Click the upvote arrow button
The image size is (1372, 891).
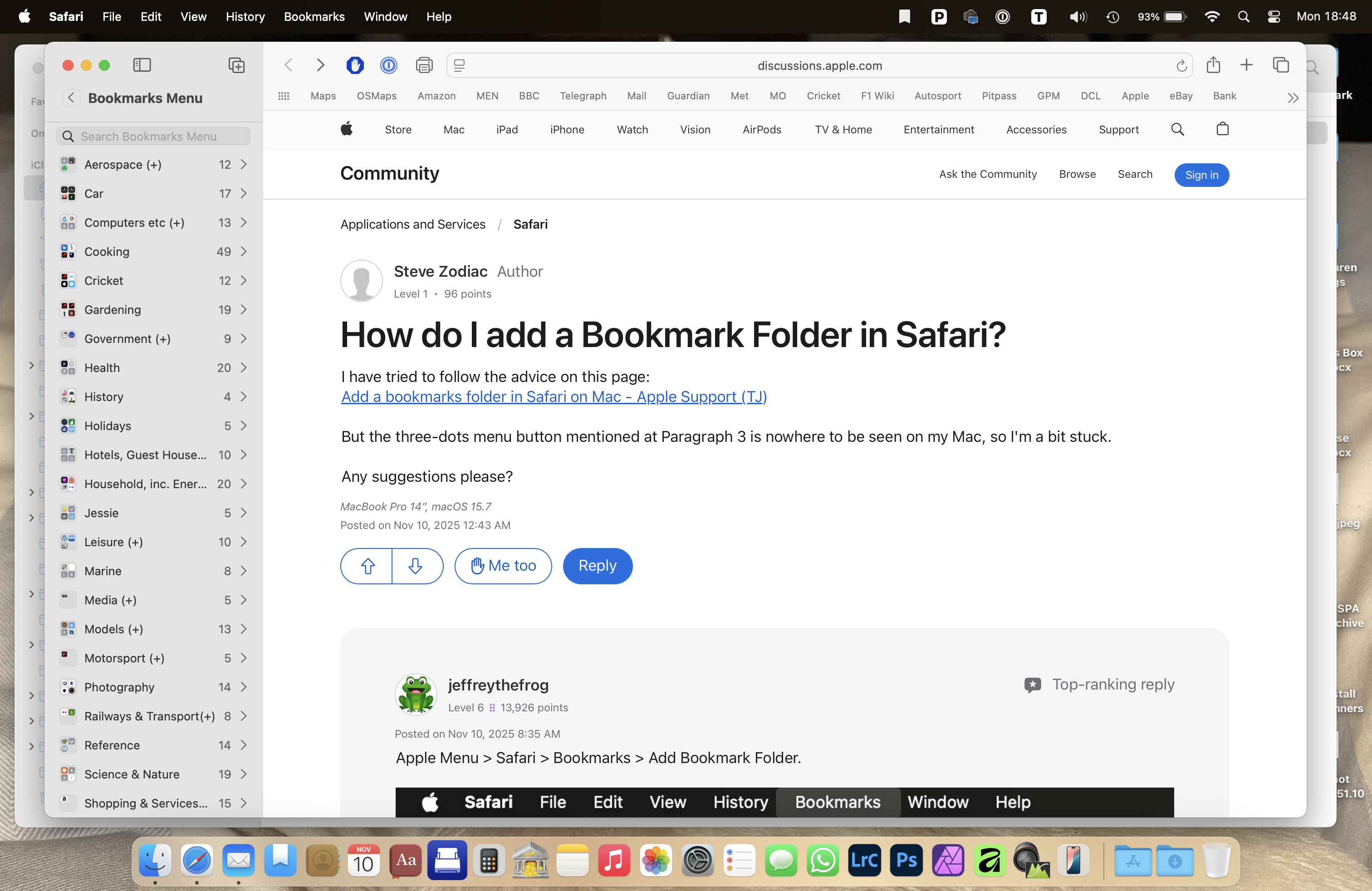coord(367,566)
